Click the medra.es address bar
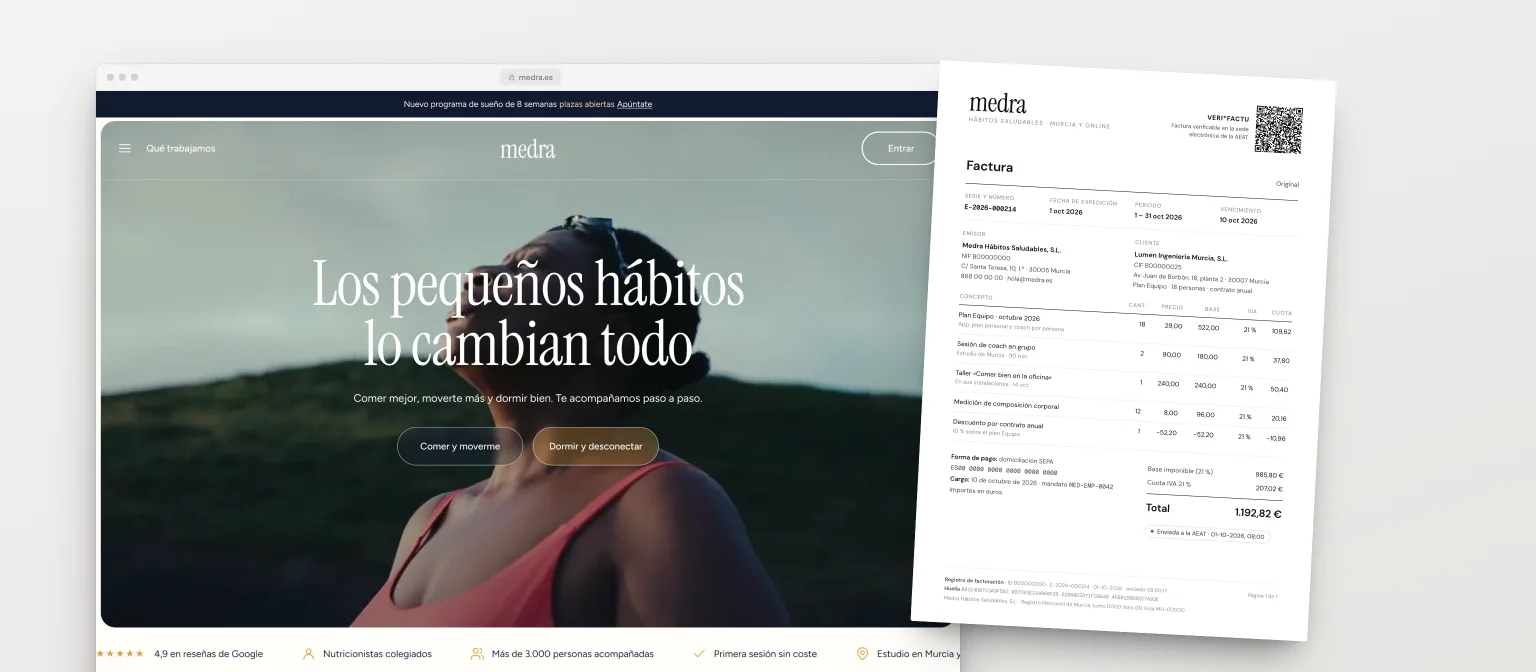The image size is (1536, 672). tap(530, 77)
